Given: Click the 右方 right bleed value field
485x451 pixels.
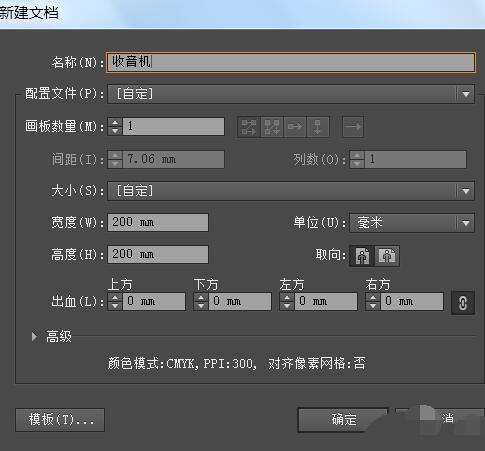Looking at the screenshot, I should tap(412, 302).
